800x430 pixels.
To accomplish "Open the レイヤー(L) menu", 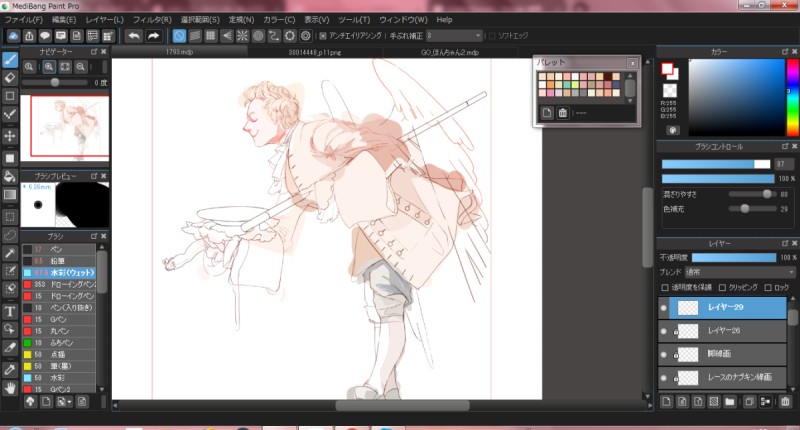I will (x=105, y=19).
